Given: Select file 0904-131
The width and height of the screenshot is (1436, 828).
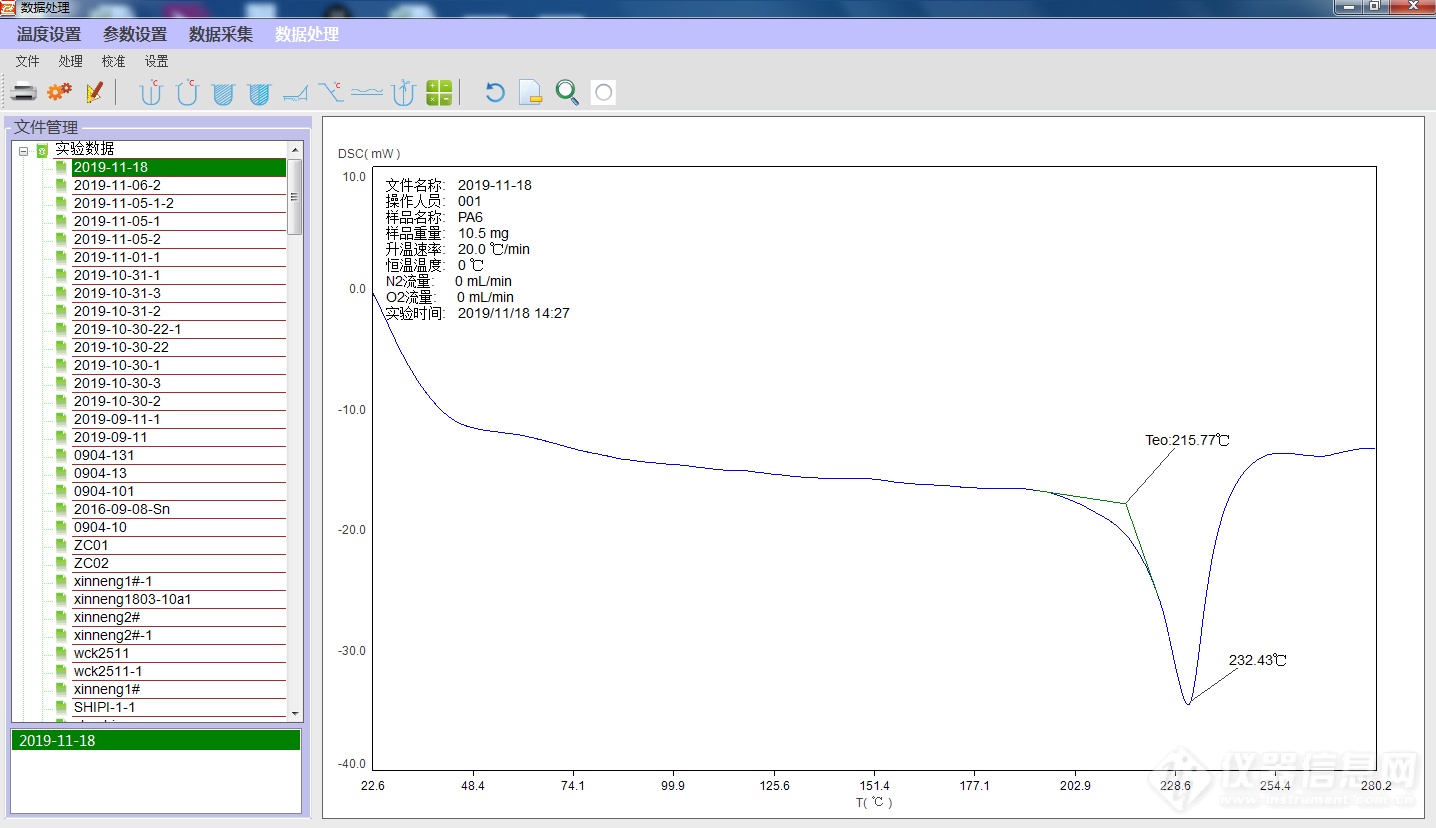Looking at the screenshot, I should pos(179,455).
